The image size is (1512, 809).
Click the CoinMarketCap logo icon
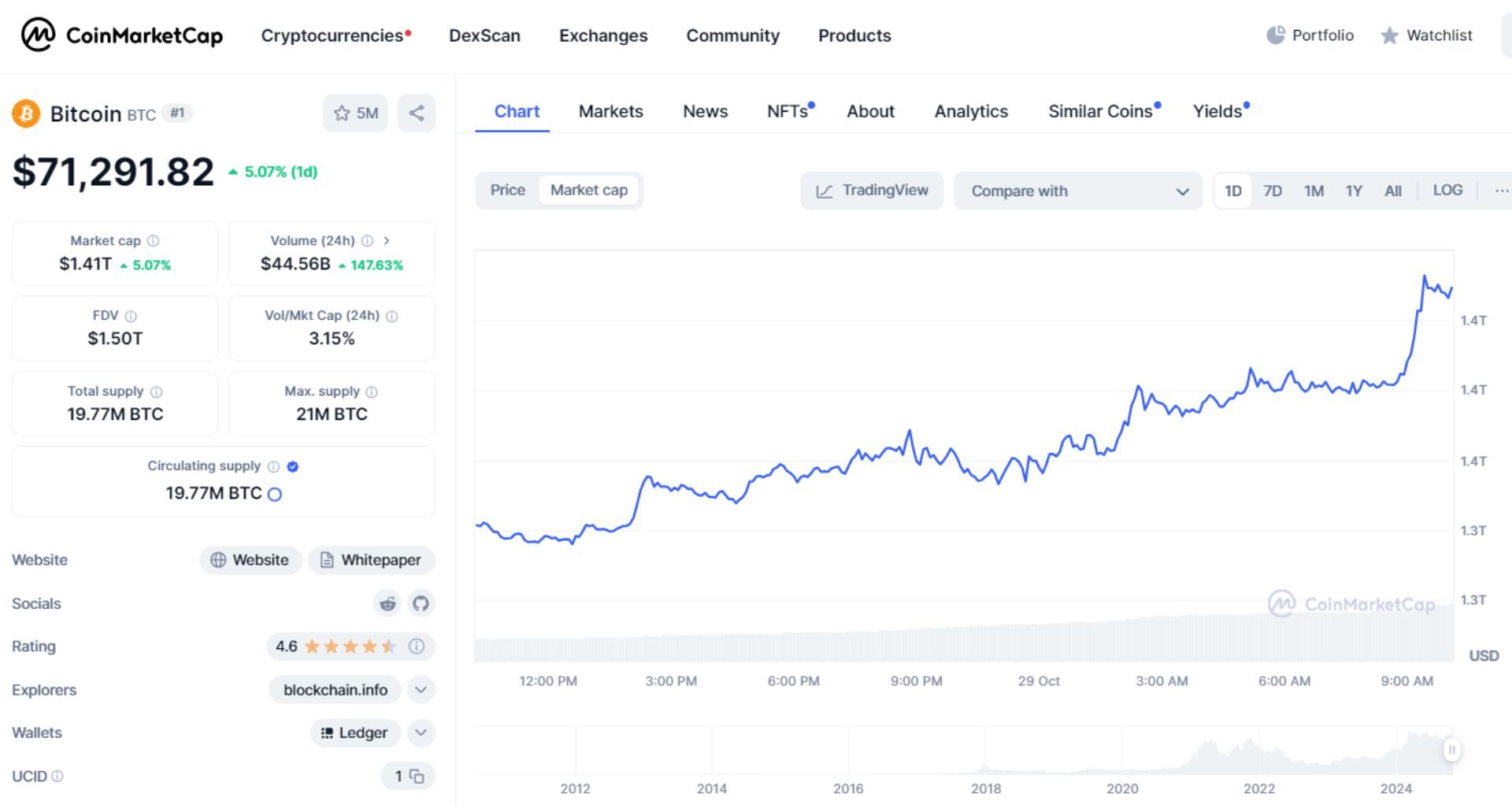point(37,35)
